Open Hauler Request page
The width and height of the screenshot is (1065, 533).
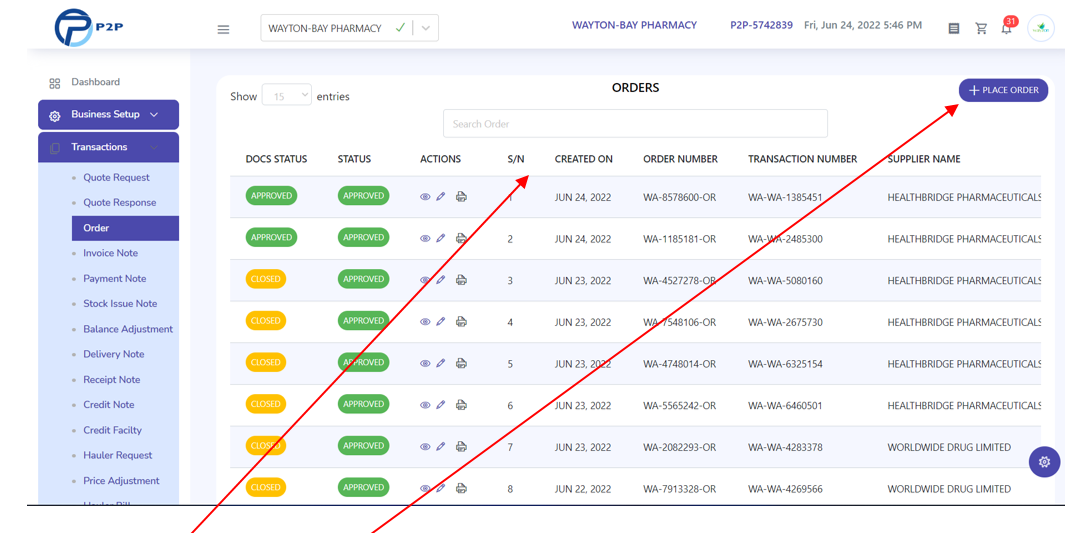[118, 455]
